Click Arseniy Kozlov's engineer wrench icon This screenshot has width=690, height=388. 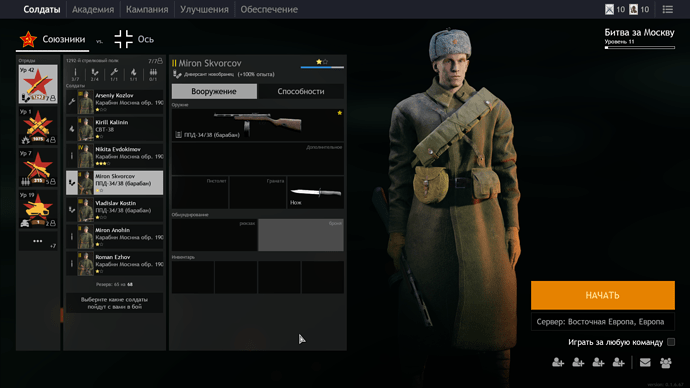72,102
